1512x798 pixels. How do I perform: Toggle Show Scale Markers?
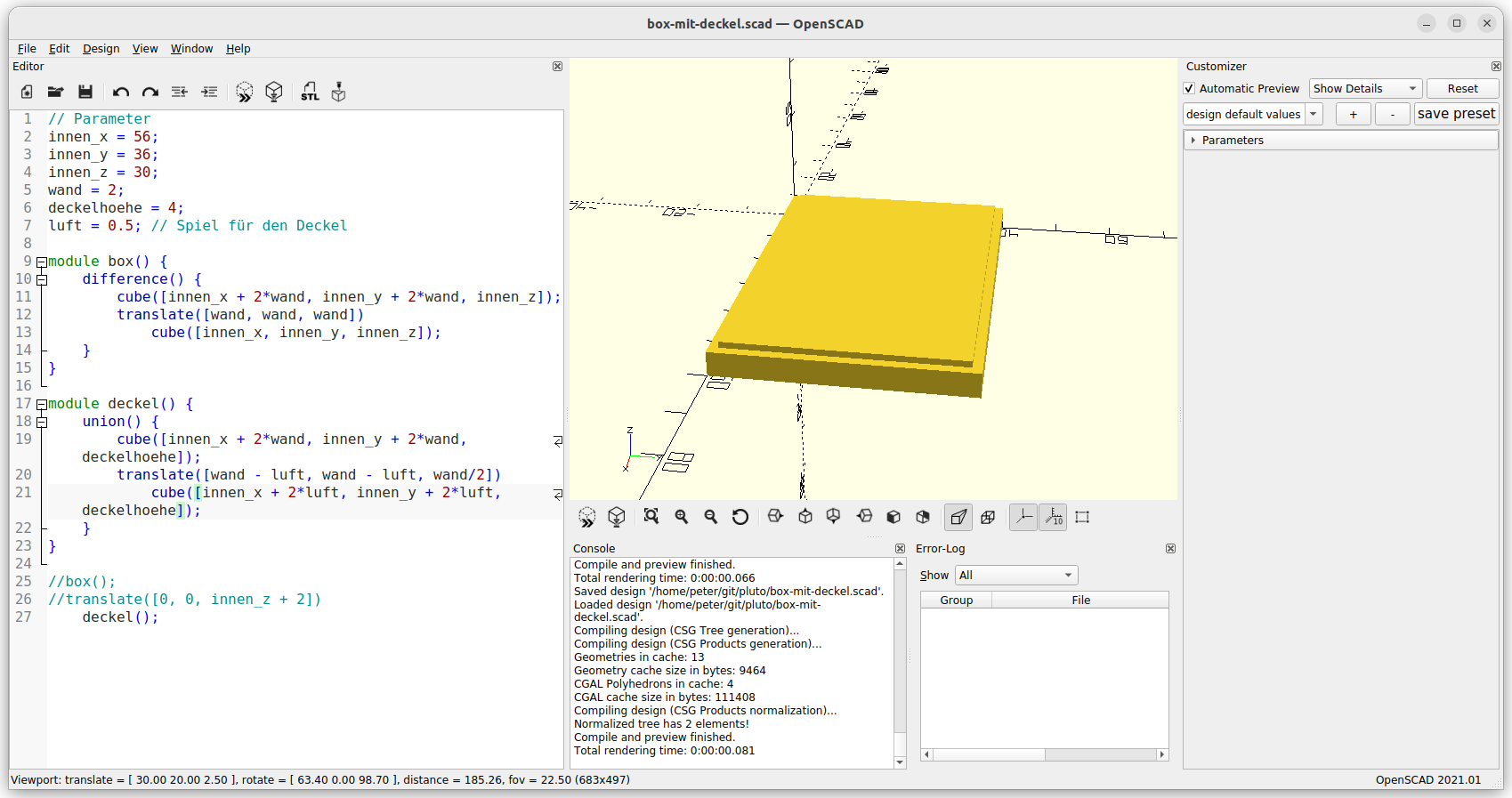click(1053, 517)
